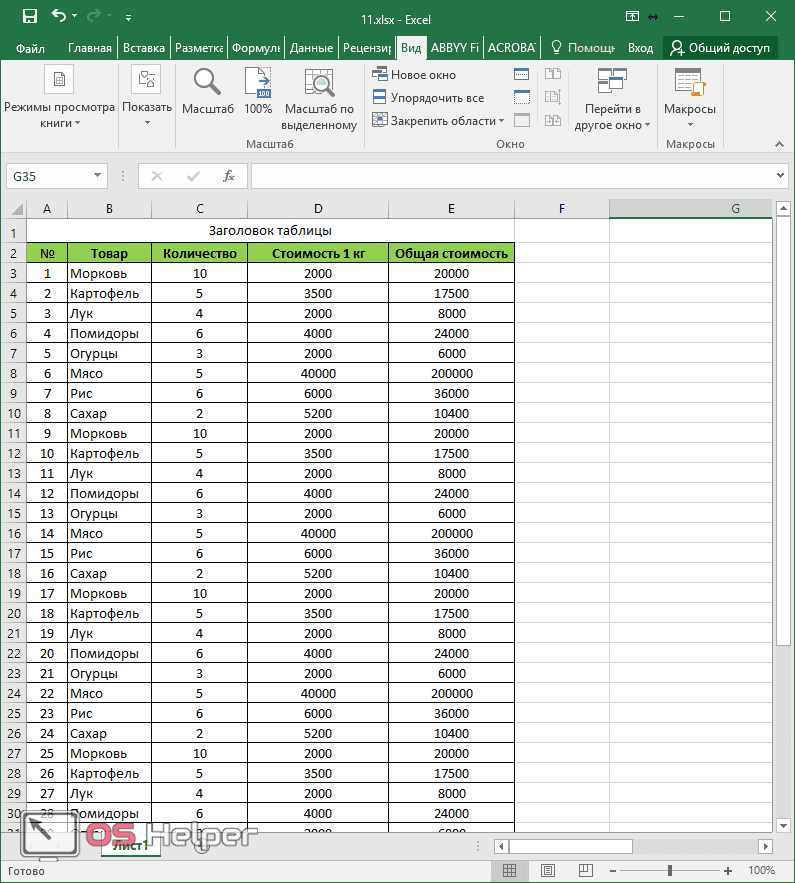Open Customize Quick Access Toolbar dropdown

128,17
